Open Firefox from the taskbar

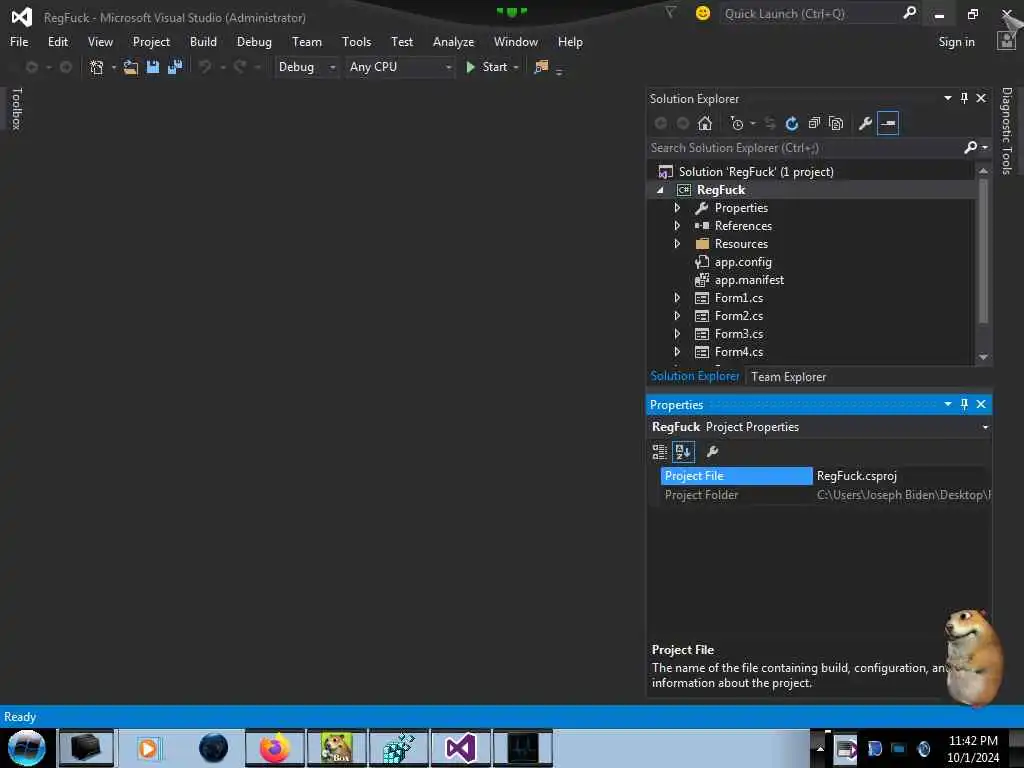[x=274, y=748]
